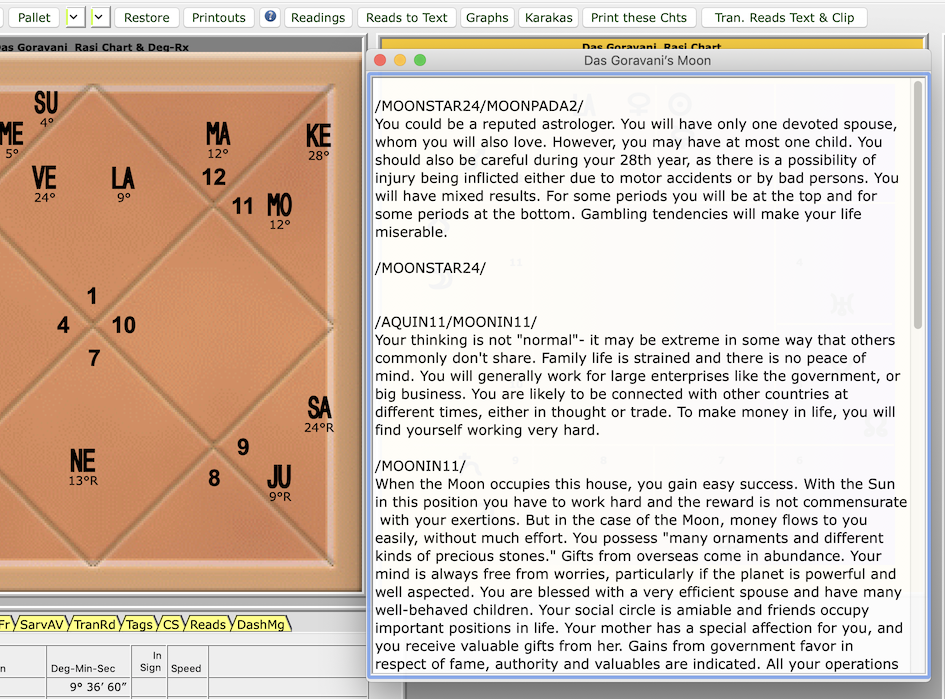Click Jupiter (JU) in the Rasi chart

279,478
